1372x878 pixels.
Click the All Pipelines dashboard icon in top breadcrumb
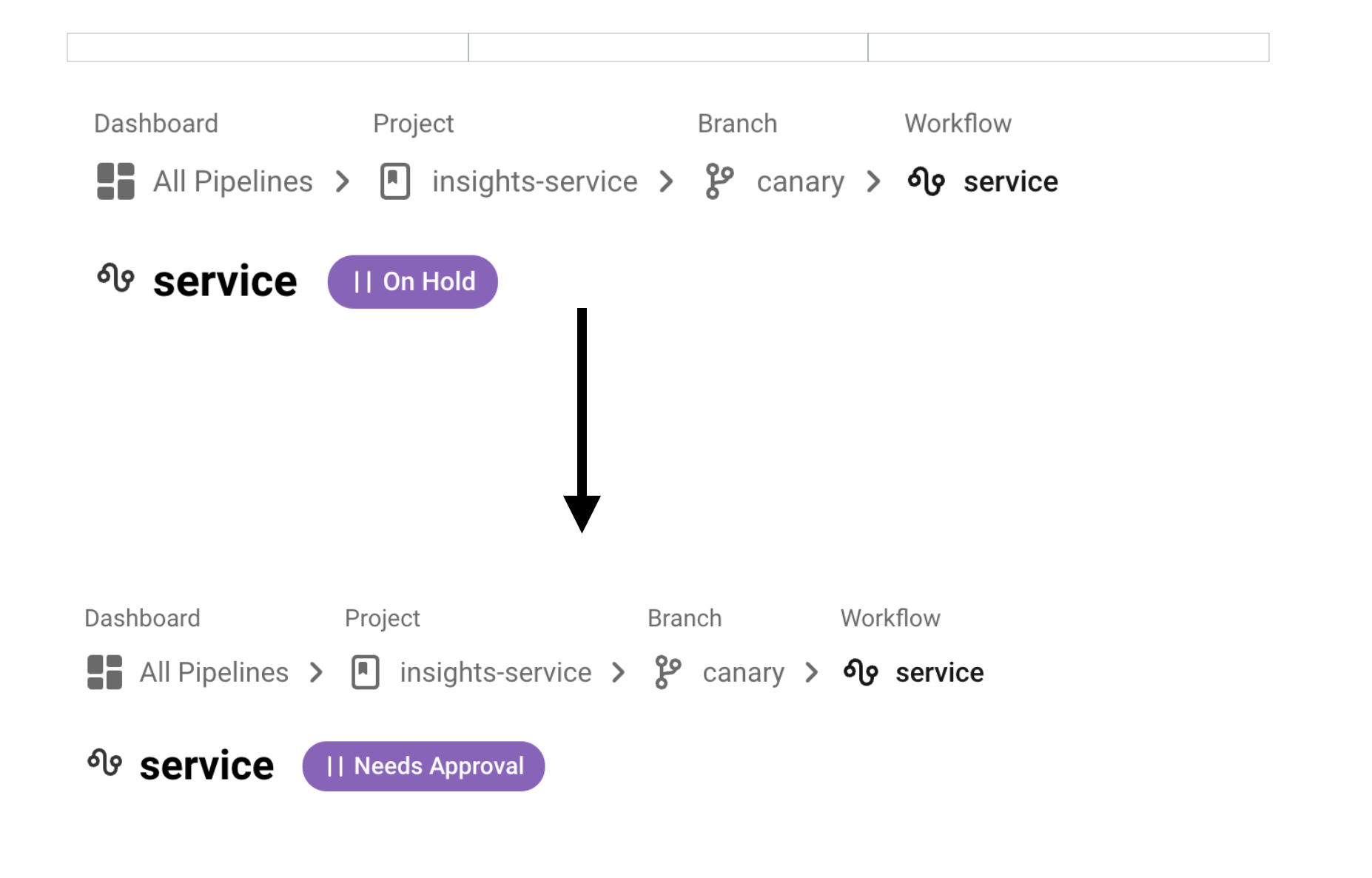[x=115, y=181]
